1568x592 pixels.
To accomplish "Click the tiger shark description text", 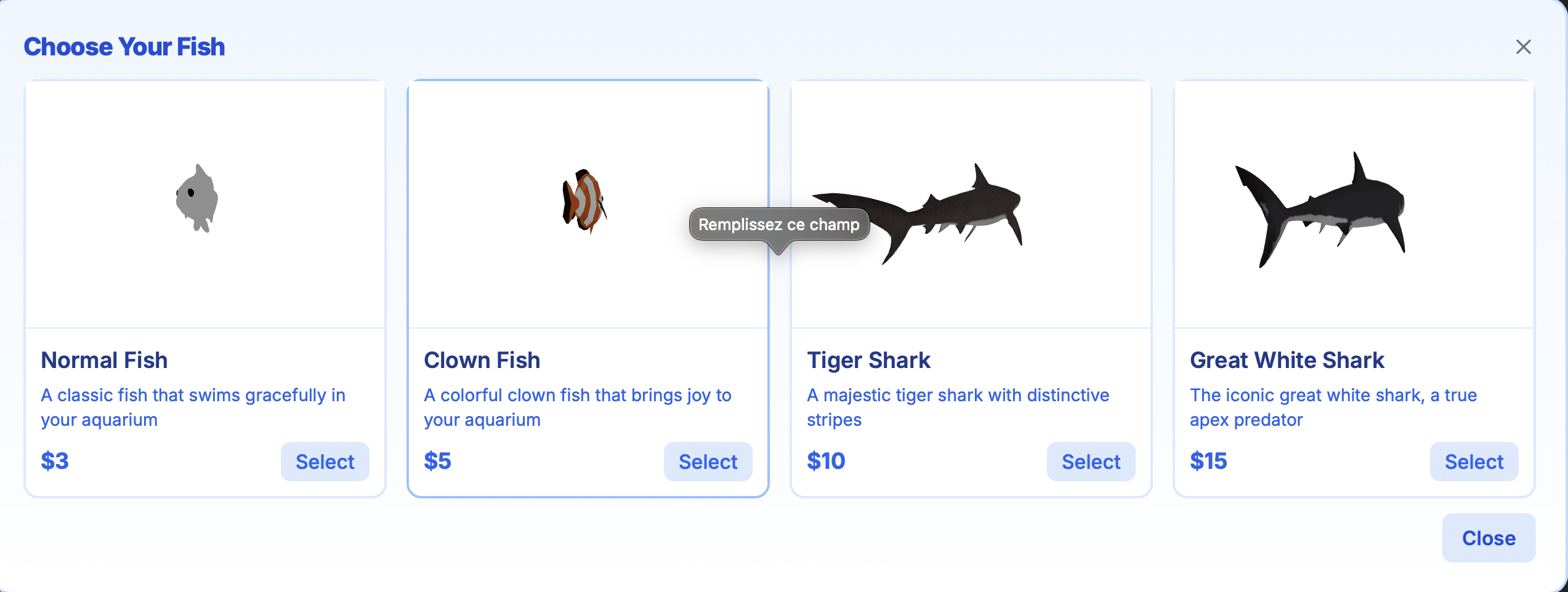I will [958, 407].
